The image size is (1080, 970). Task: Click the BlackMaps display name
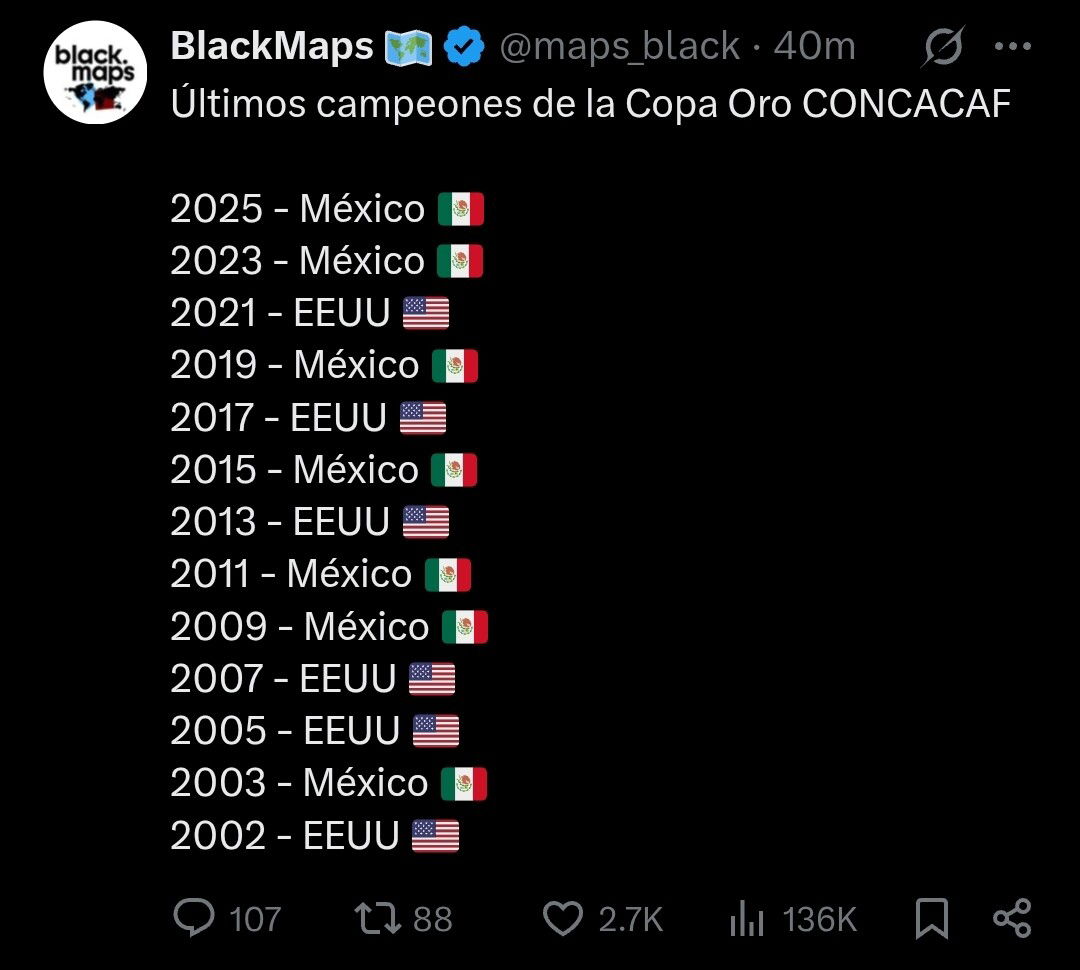click(272, 46)
